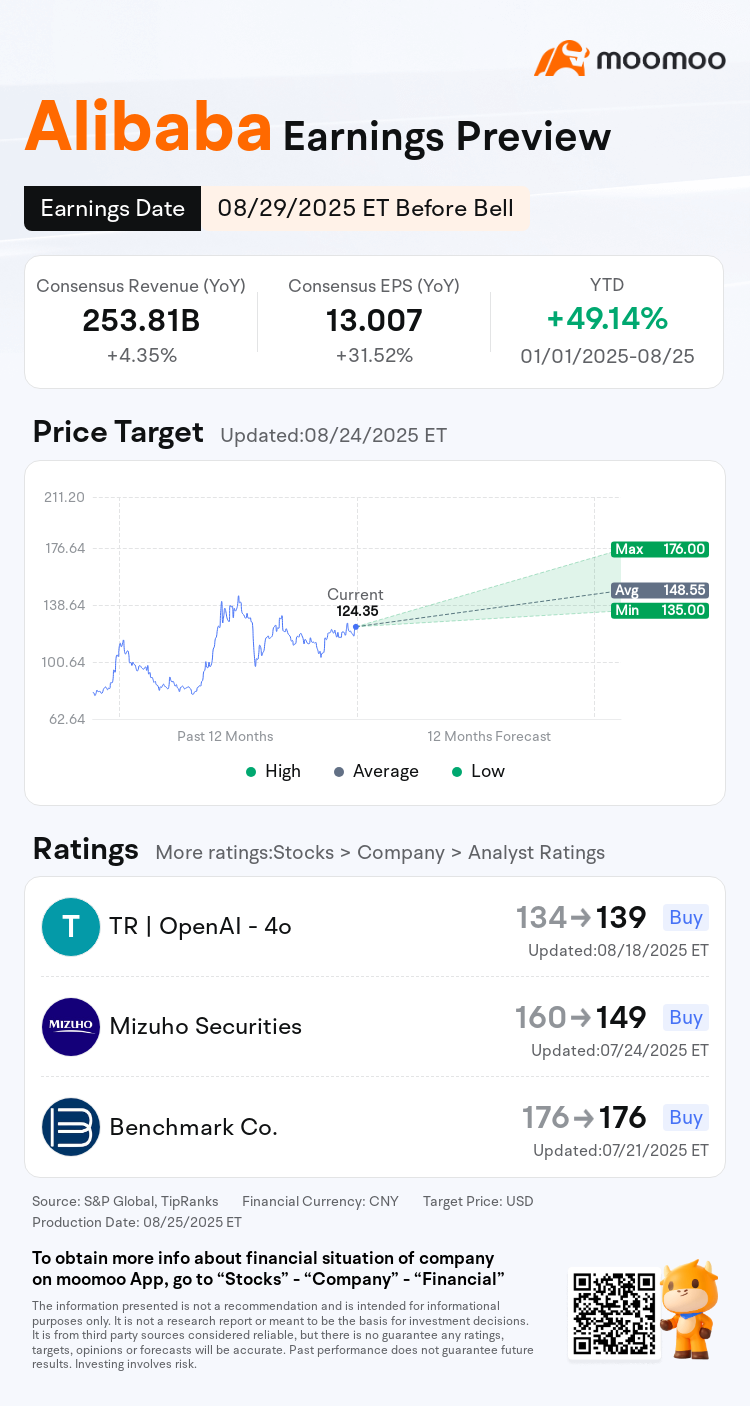Image resolution: width=750 pixels, height=1406 pixels.
Task: Tap the Benchmark Co. logo icon
Action: coord(71,1127)
